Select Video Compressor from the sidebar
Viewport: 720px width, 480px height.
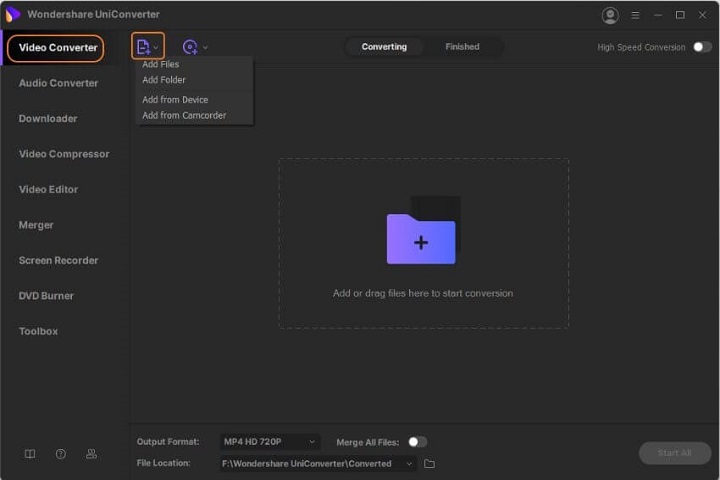(x=64, y=154)
